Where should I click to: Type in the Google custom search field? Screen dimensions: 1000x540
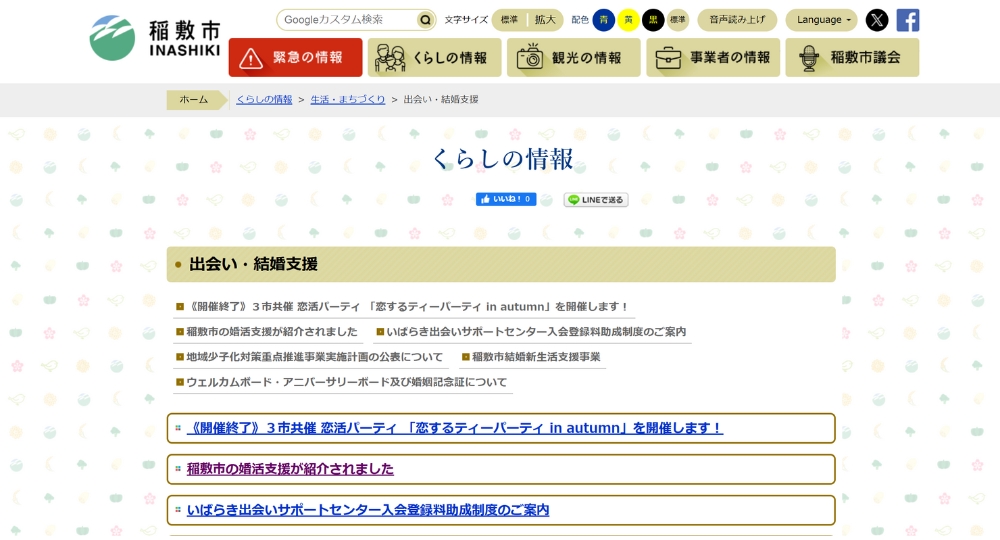[x=345, y=20]
